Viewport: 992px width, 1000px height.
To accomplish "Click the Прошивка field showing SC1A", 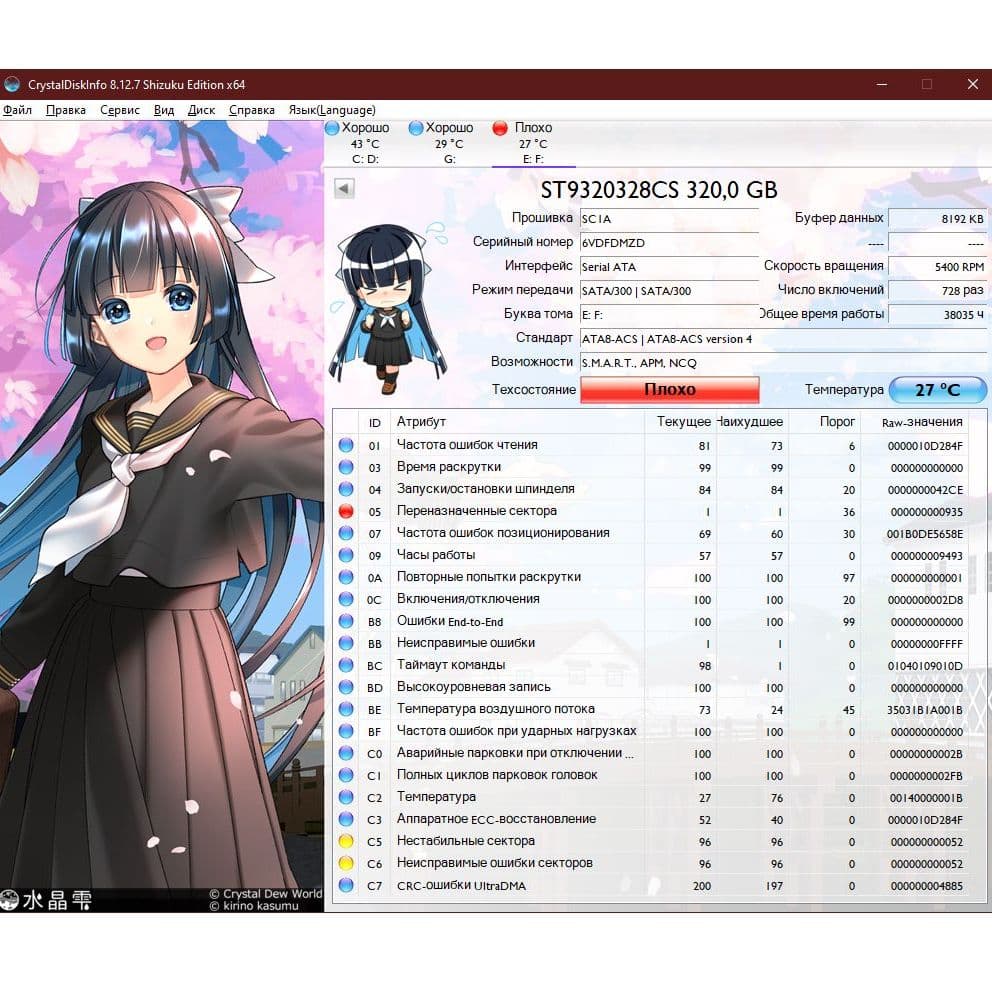I will coord(669,219).
